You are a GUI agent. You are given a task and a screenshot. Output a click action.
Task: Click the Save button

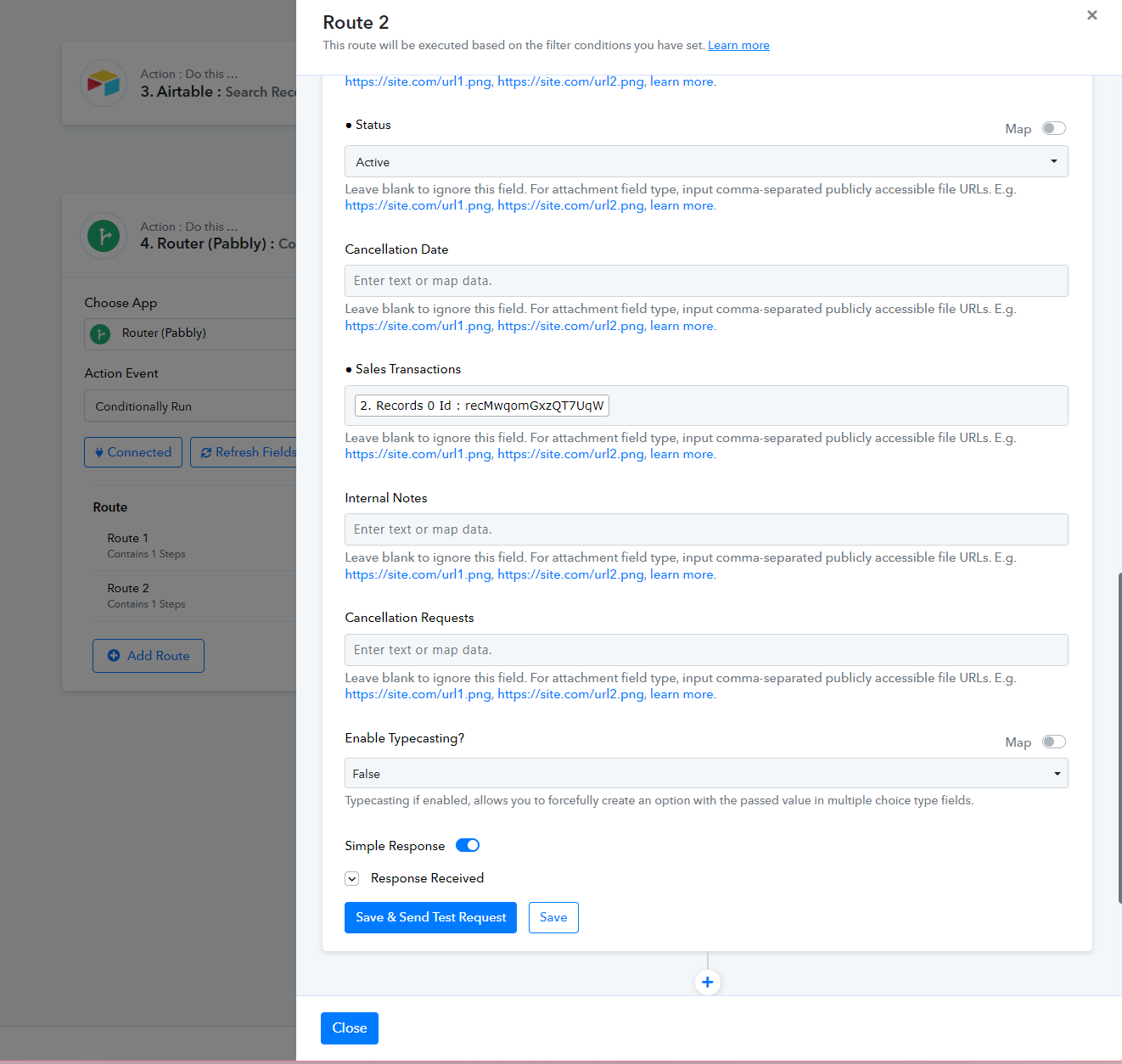coord(553,917)
